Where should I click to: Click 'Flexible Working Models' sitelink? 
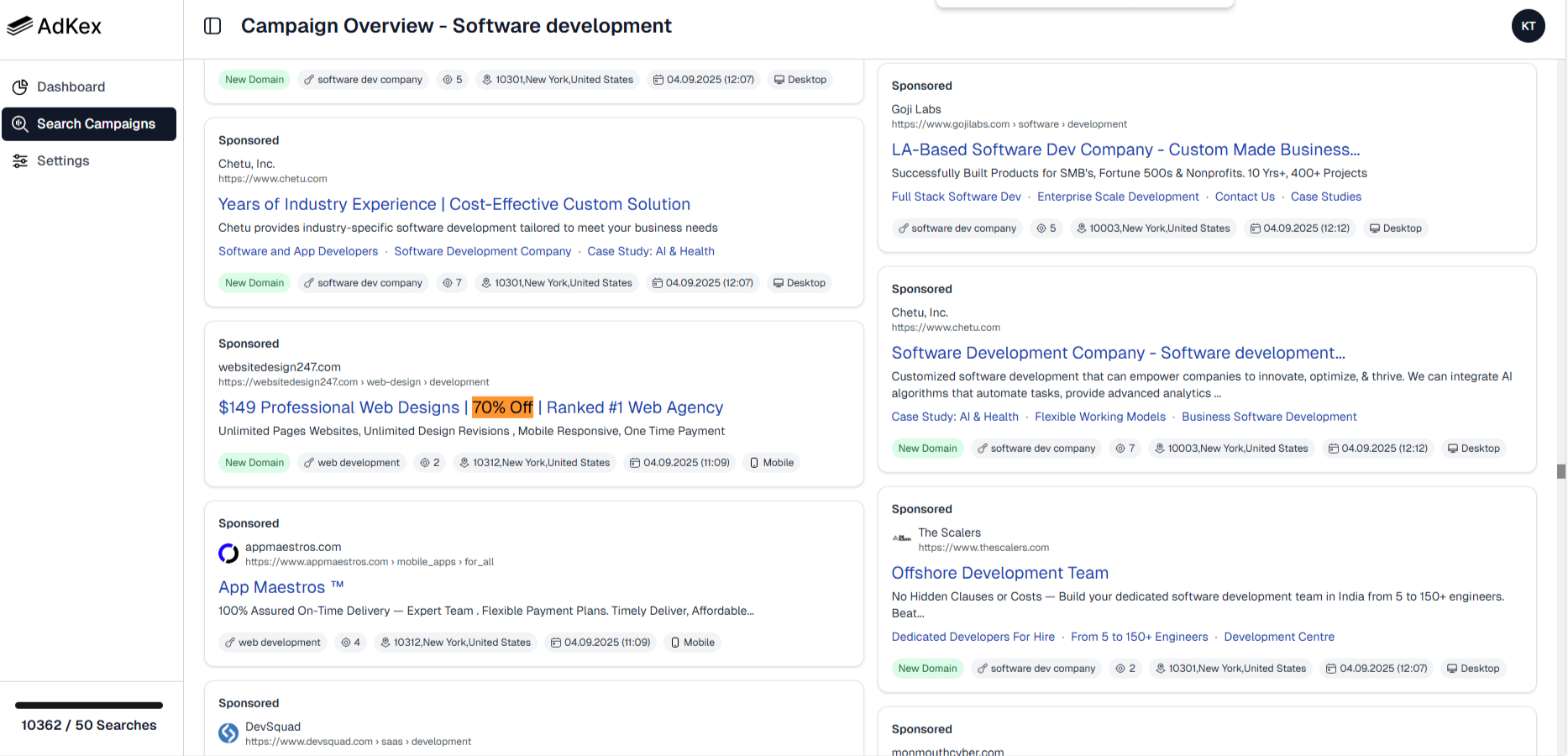(x=1099, y=417)
